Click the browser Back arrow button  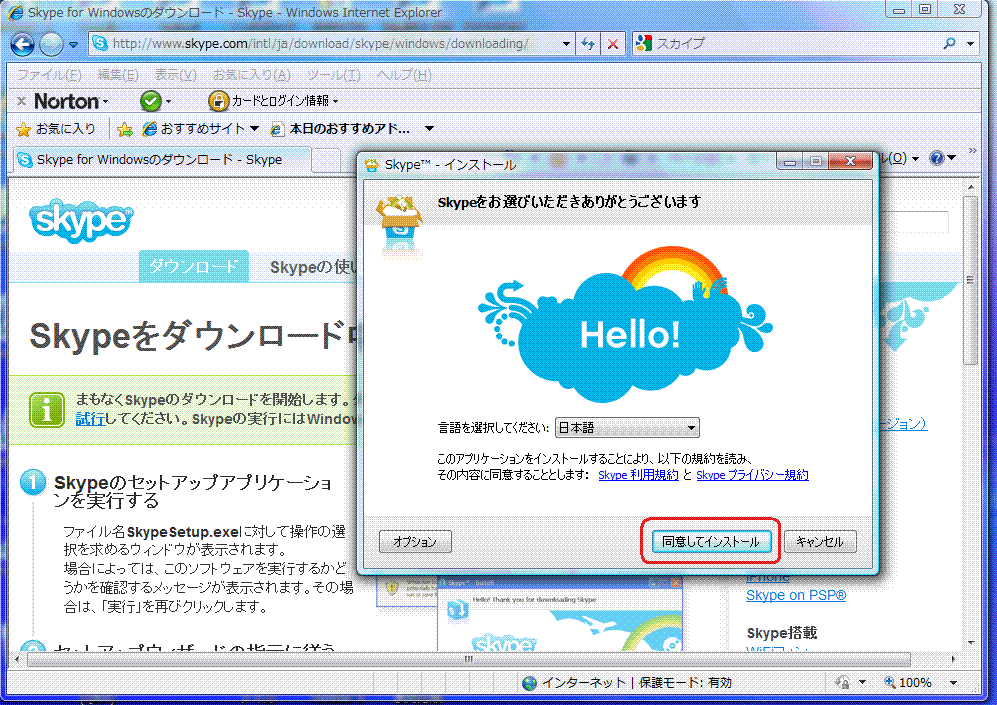pyautogui.click(x=22, y=44)
